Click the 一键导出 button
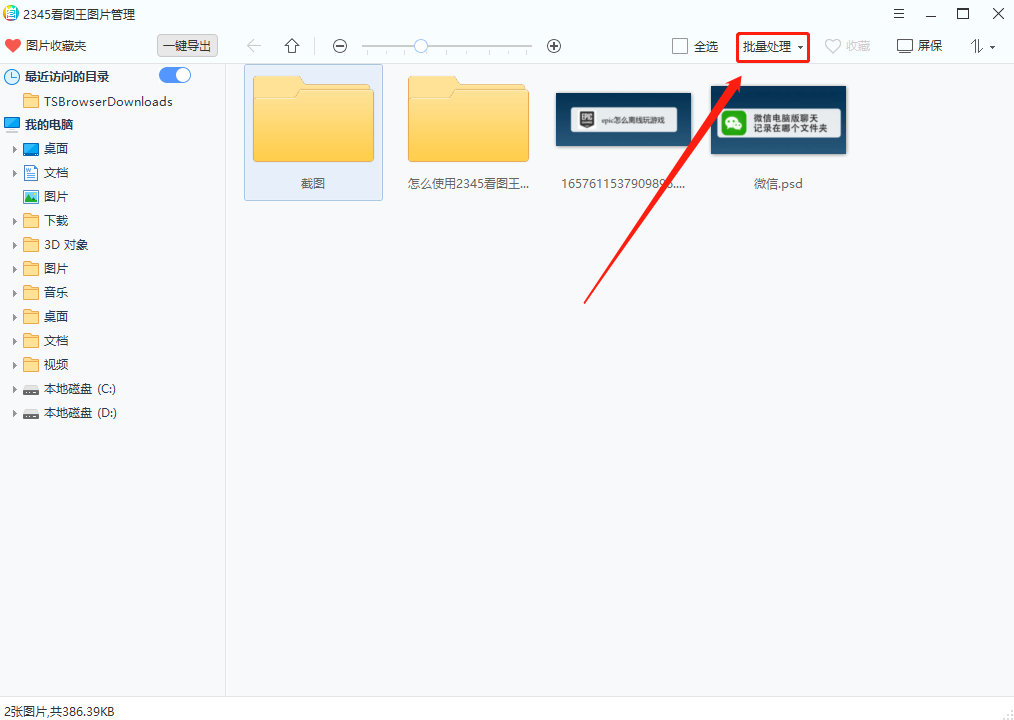 click(x=187, y=46)
